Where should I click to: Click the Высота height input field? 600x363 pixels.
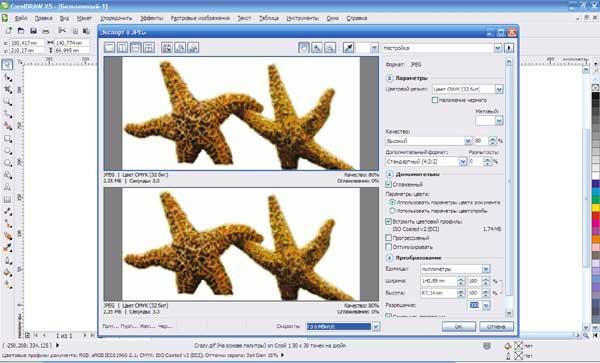439,293
